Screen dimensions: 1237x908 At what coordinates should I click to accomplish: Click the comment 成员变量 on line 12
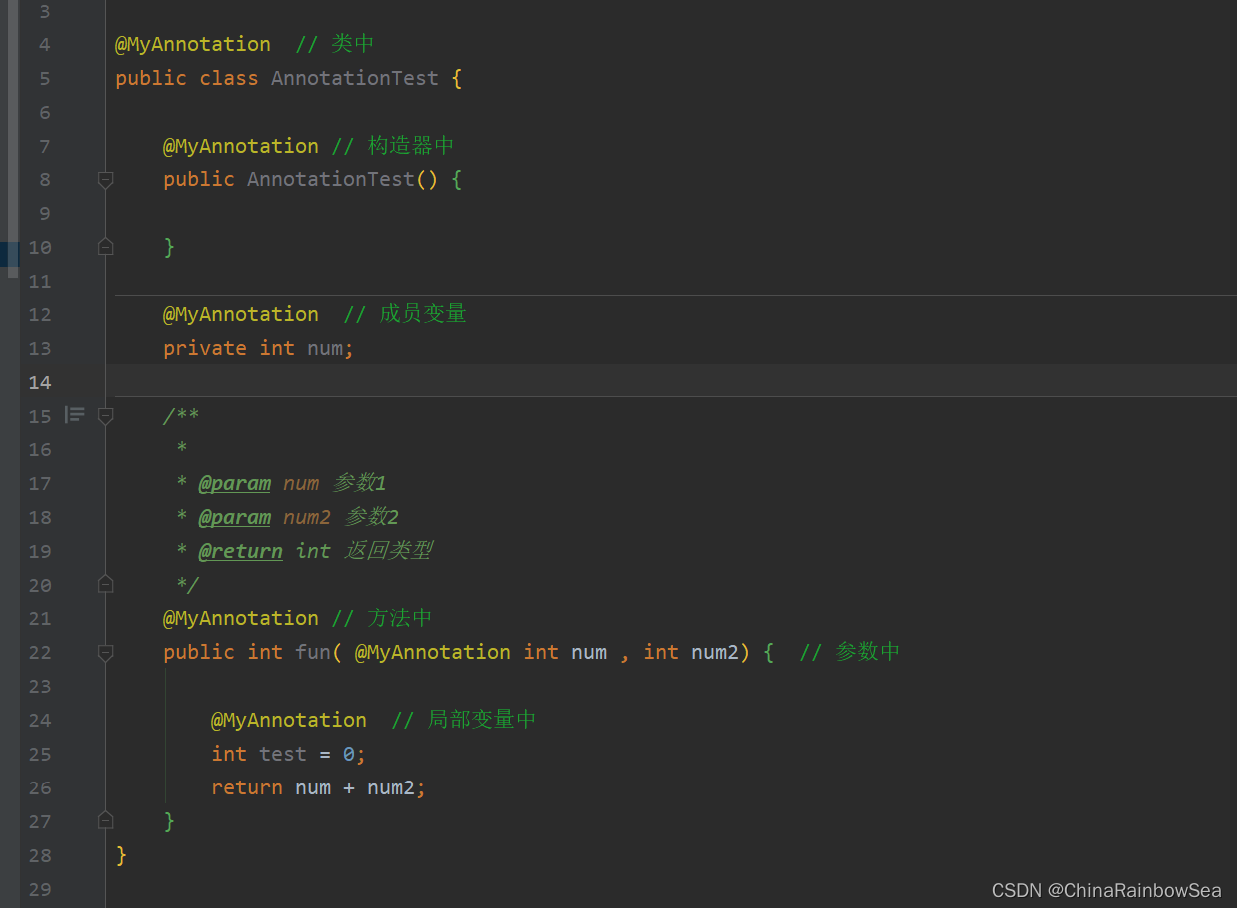[x=423, y=314]
